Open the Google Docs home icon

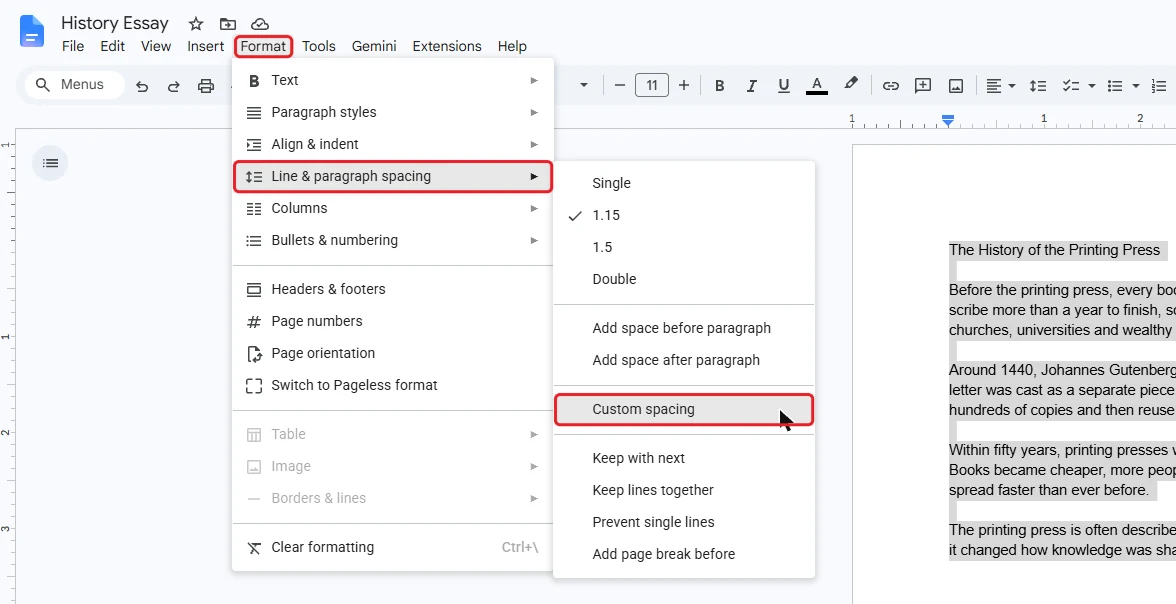click(x=32, y=32)
